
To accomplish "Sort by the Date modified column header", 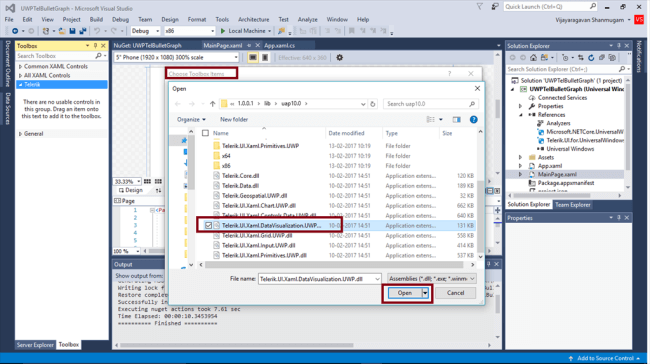I will click(346, 133).
